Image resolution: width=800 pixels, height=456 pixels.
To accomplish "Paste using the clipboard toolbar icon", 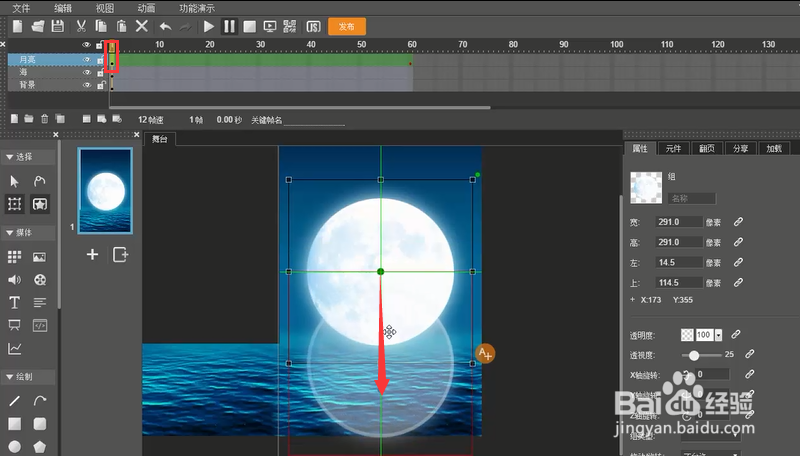I will click(x=121, y=27).
